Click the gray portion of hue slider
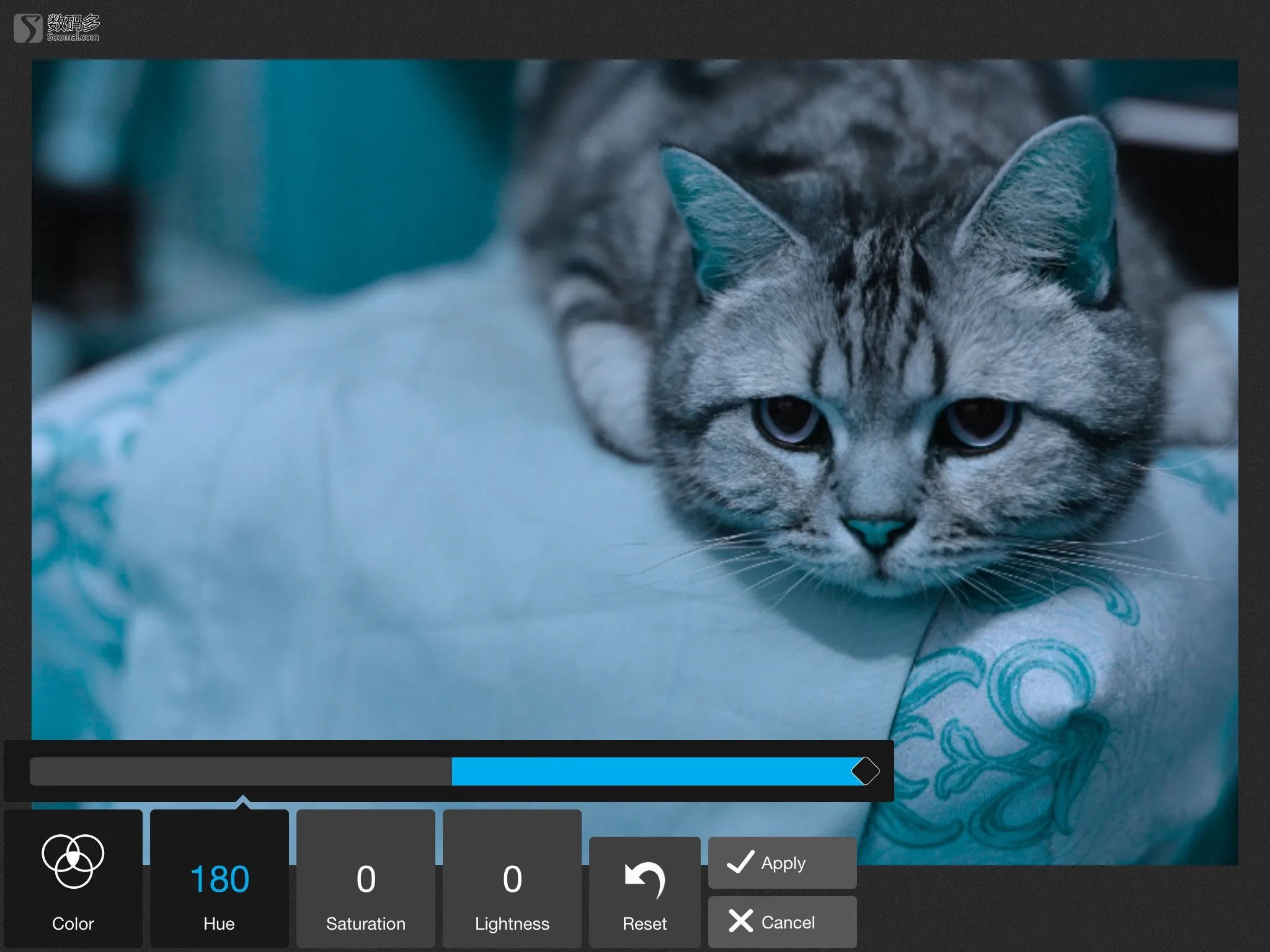The height and width of the screenshot is (952, 1270). (x=241, y=771)
